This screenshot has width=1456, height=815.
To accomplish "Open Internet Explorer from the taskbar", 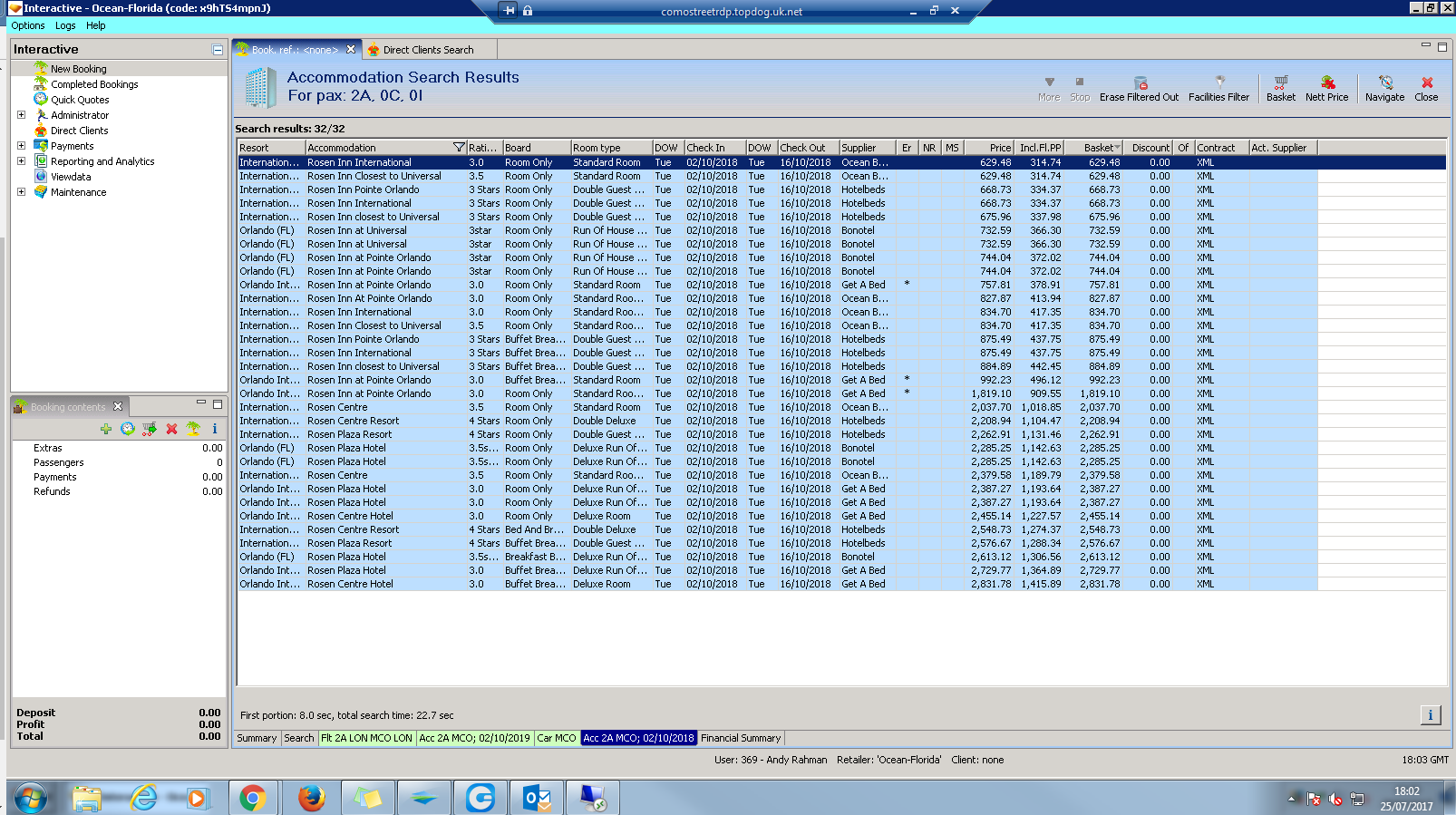I will (144, 799).
